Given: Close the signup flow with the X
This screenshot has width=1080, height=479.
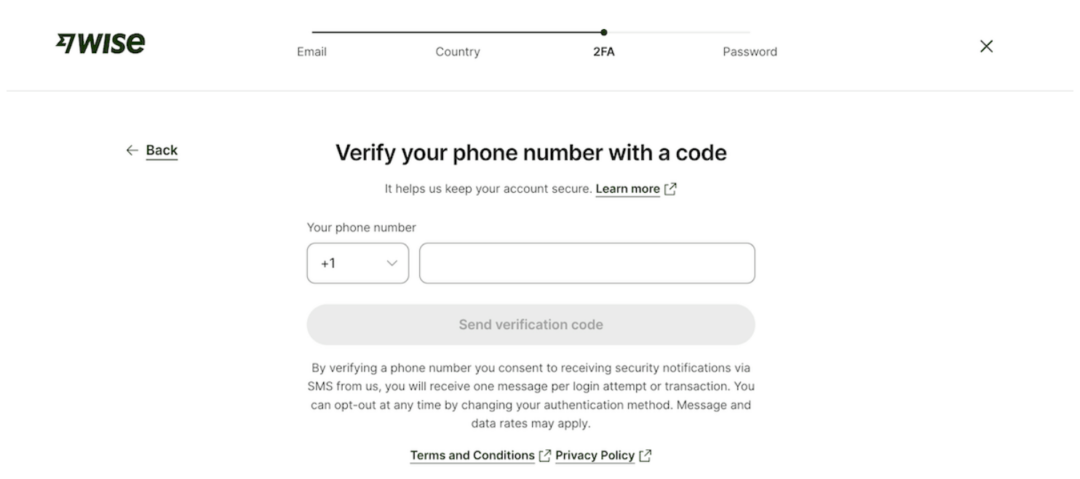Looking at the screenshot, I should pyautogui.click(x=986, y=46).
